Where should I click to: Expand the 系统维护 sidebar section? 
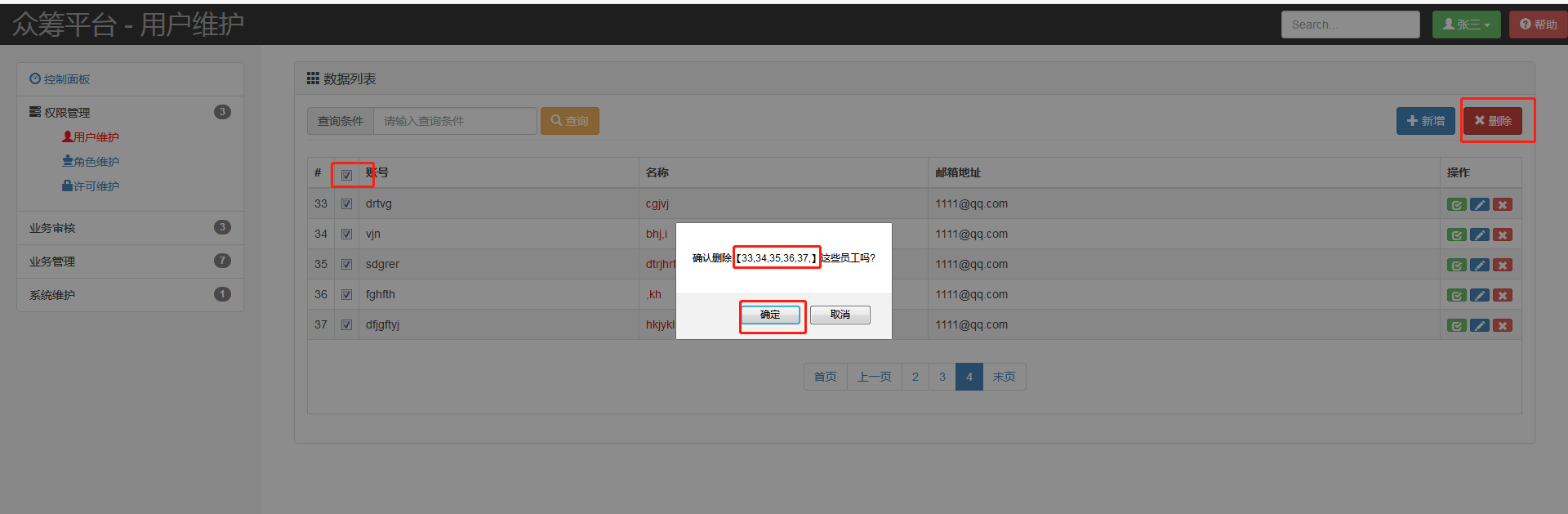click(130, 295)
